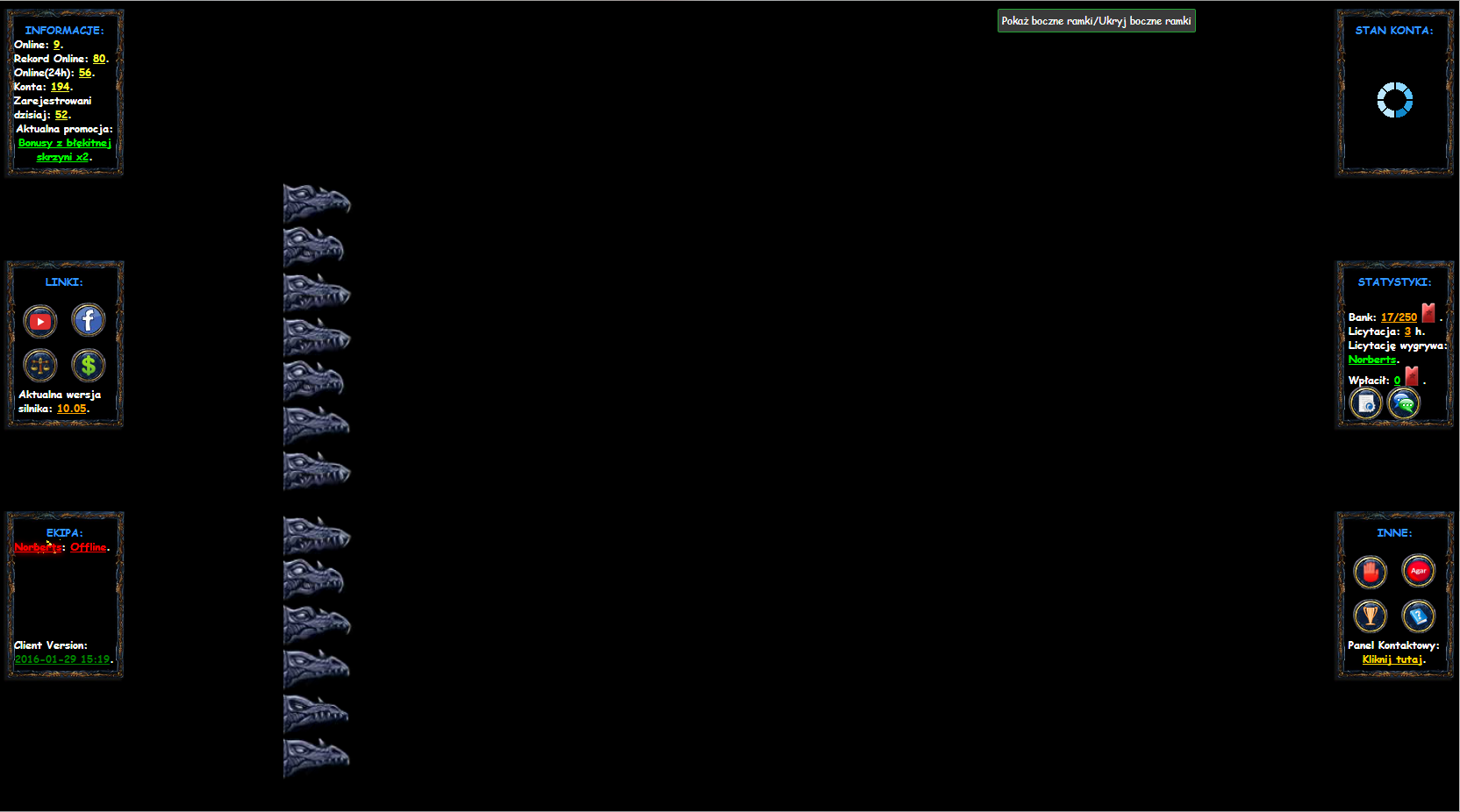Click the loading spinner in Stan Konta

[x=1394, y=100]
